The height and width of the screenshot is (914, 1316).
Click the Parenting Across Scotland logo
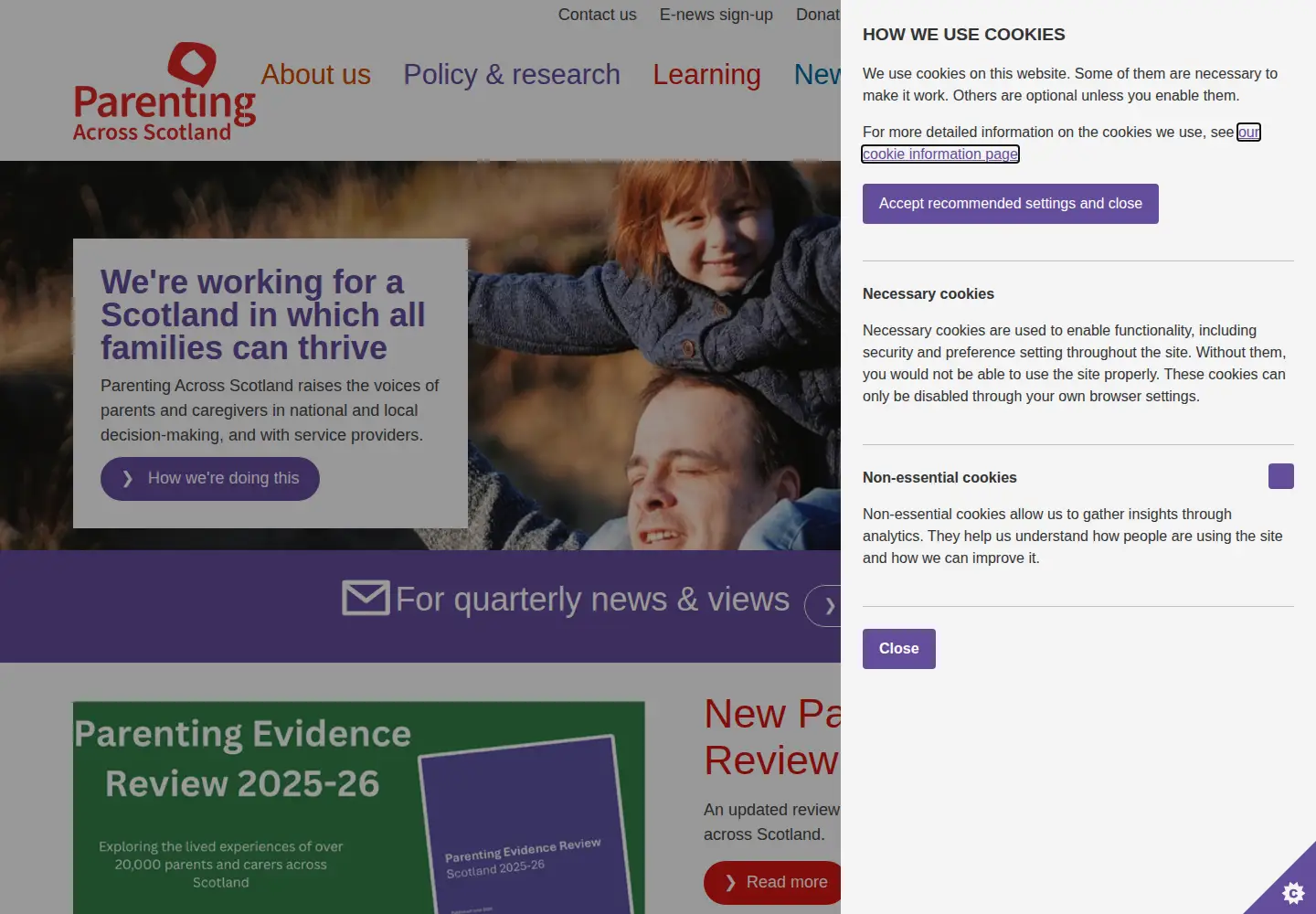(x=164, y=92)
